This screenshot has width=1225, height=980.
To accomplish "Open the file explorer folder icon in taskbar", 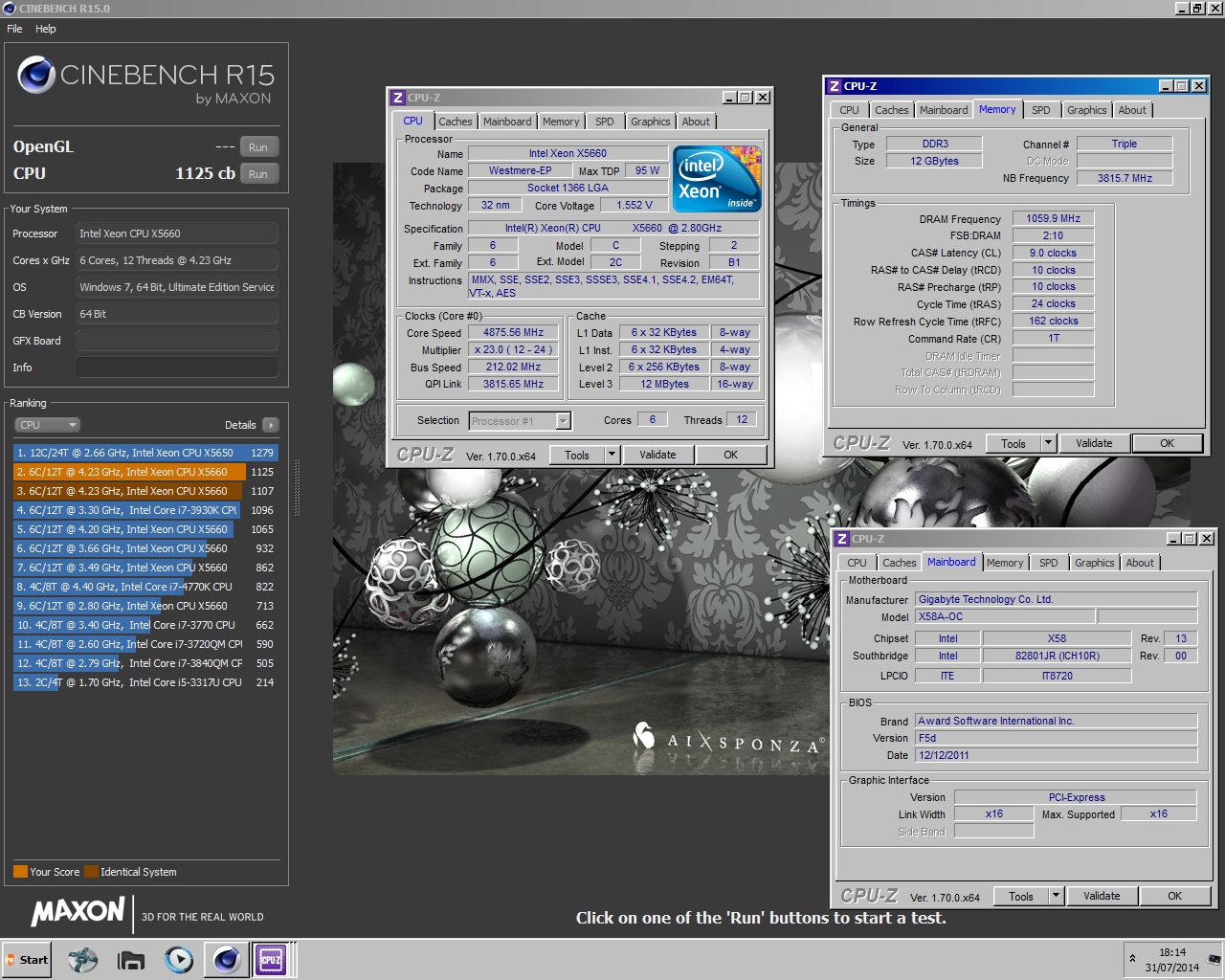I will [130, 960].
